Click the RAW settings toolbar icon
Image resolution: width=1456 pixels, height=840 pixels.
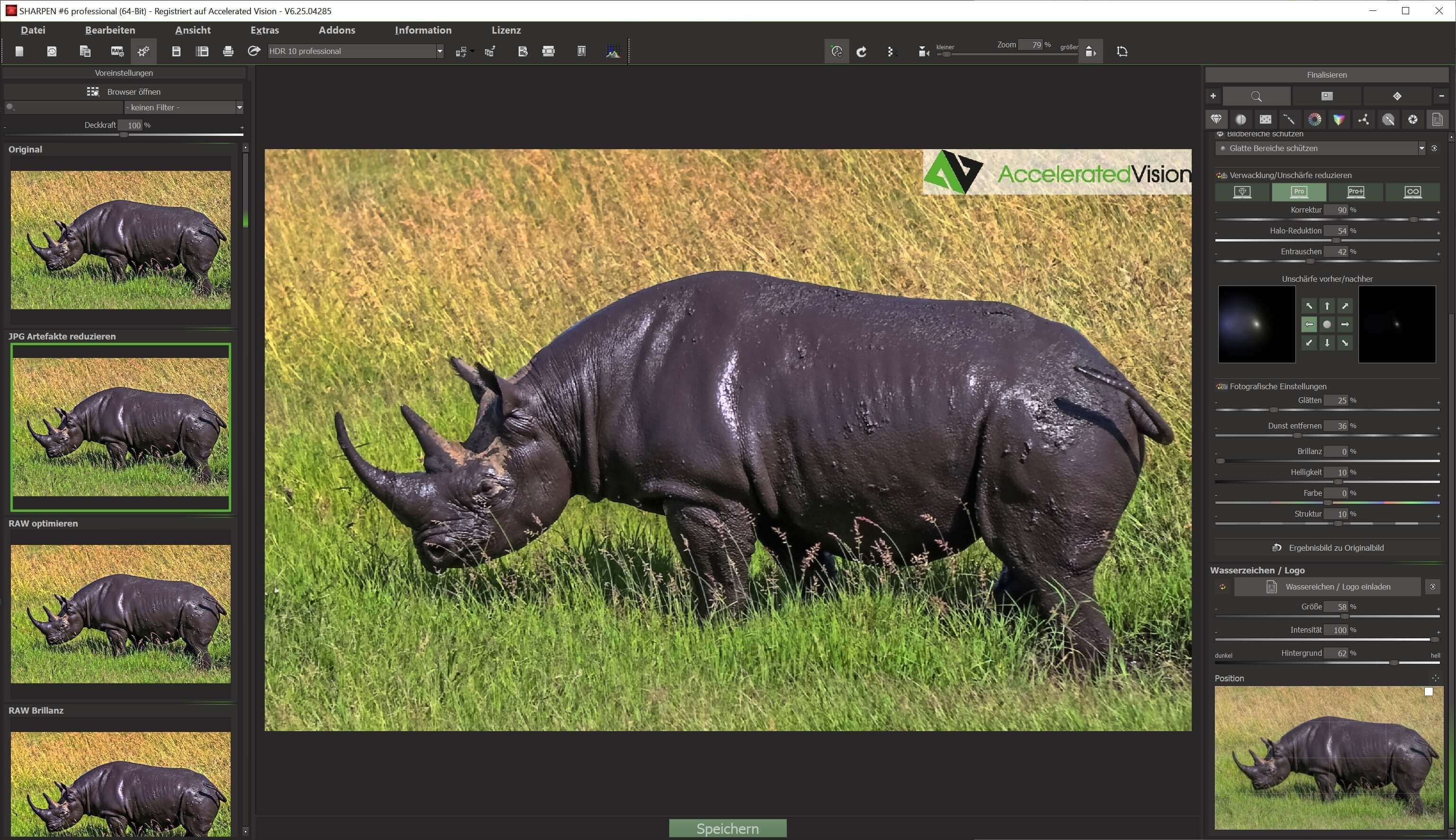(117, 51)
